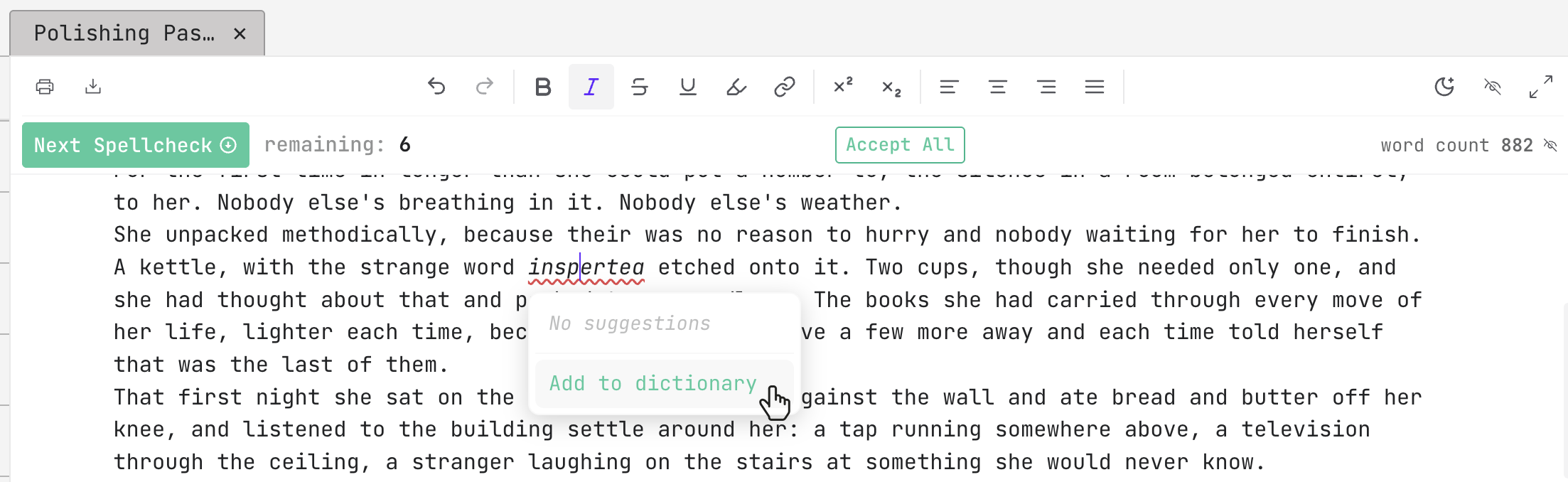Click the Next Spellcheck button
Screen dimensions: 1568x482
click(136, 145)
